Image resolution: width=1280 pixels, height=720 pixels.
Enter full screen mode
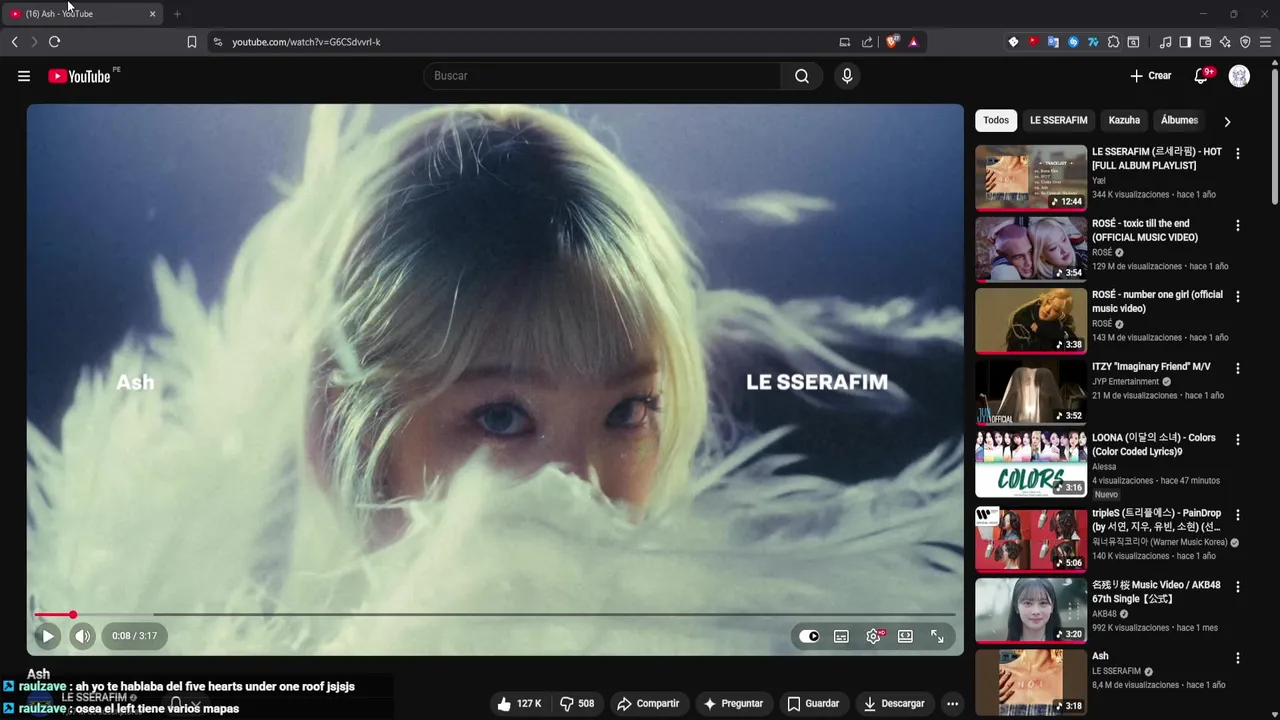937,636
